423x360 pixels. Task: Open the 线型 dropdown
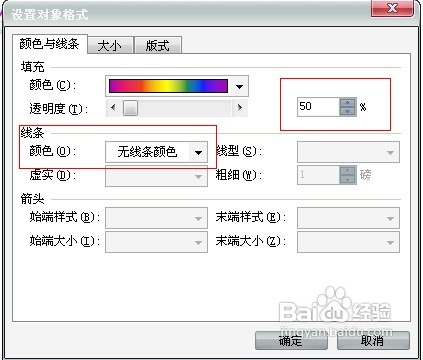348,152
